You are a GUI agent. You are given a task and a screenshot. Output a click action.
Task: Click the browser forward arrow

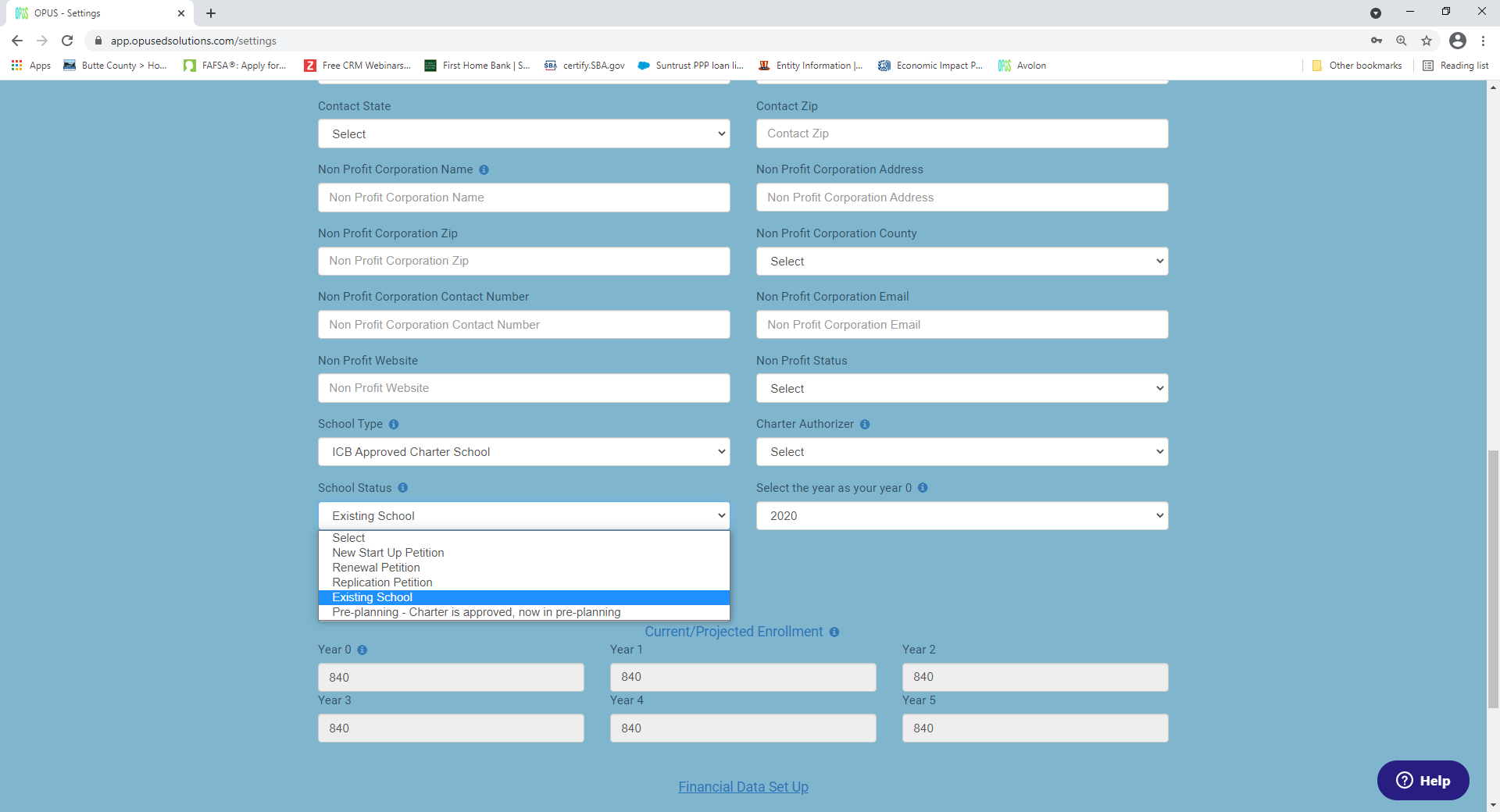click(42, 41)
